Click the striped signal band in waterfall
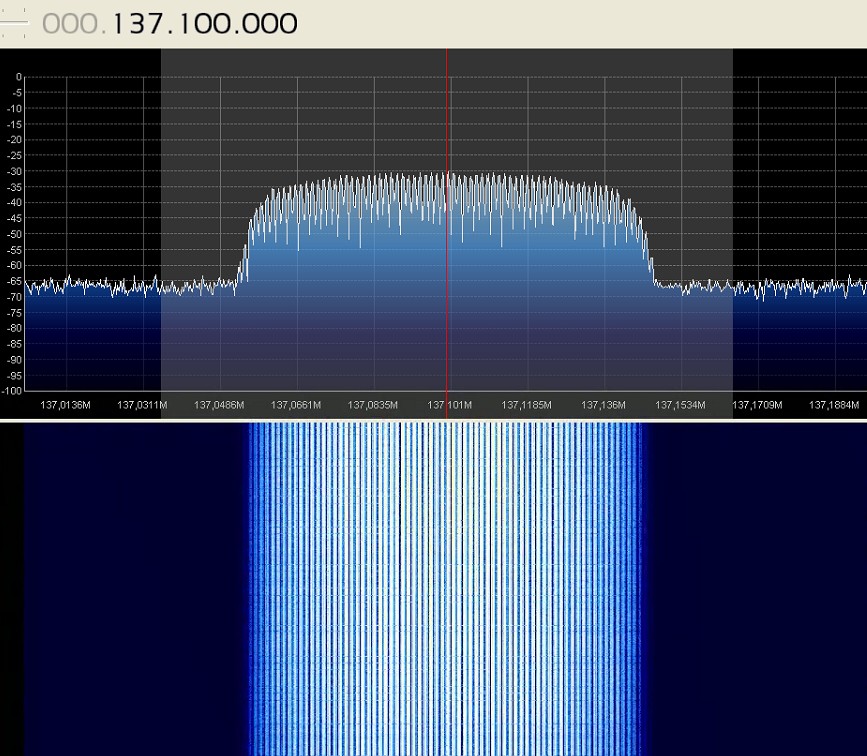 point(446,589)
